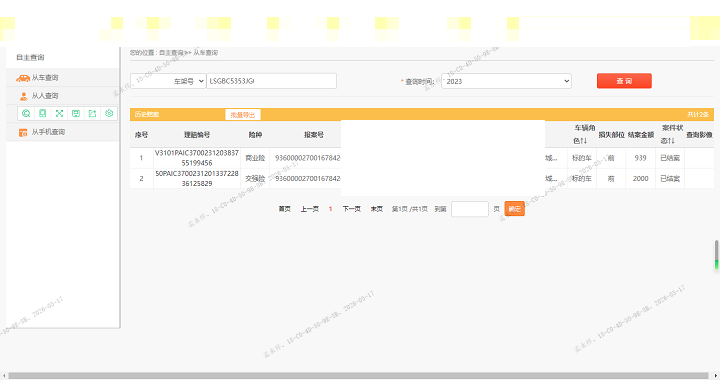Click claim number 50PAIC370023120133722836125829
The image size is (720, 380).
[197, 179]
